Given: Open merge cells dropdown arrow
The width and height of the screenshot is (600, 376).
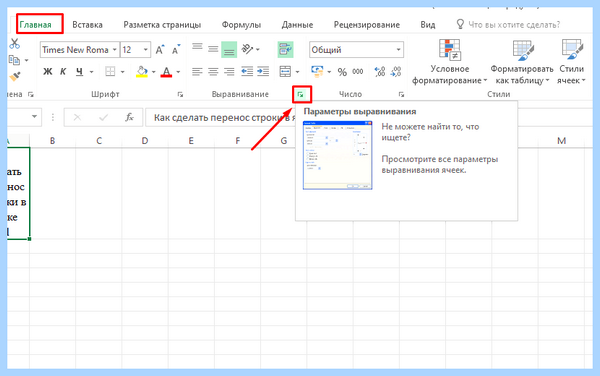Looking at the screenshot, I should (297, 72).
